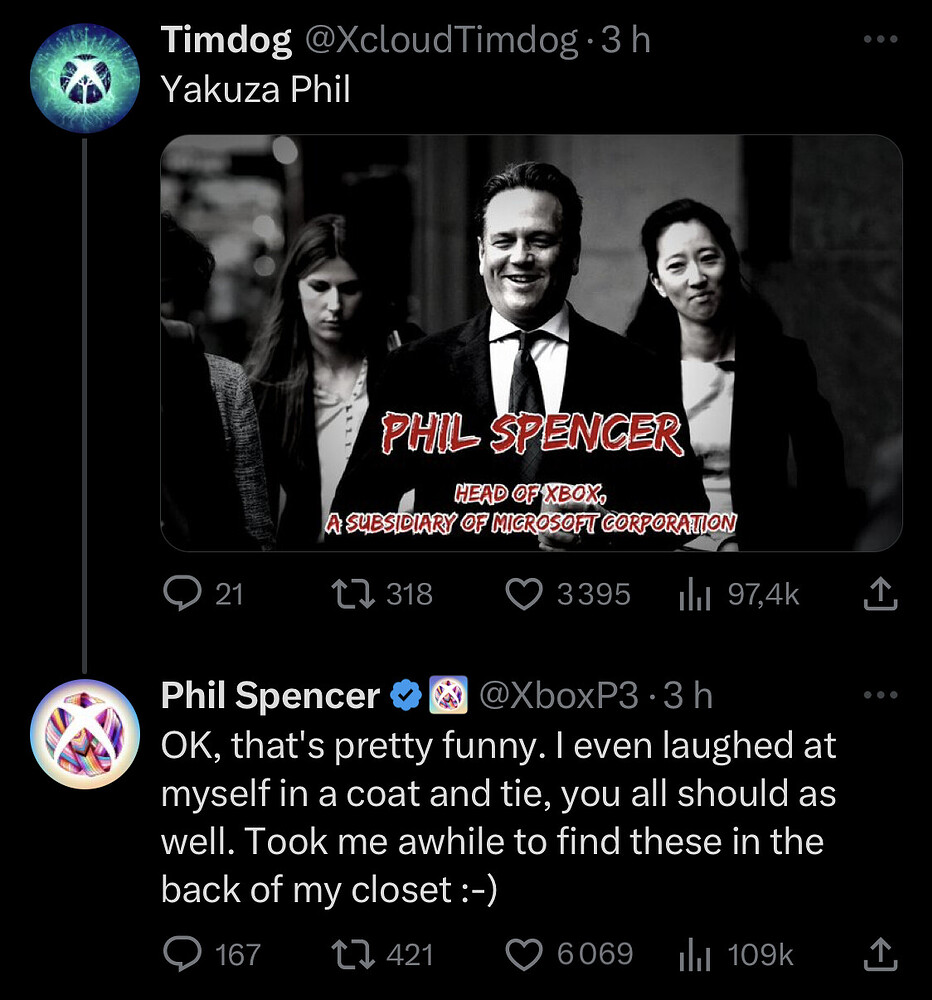This screenshot has width=932, height=1000.
Task: Open more options on Phil Spencer's reply
Action: [880, 695]
